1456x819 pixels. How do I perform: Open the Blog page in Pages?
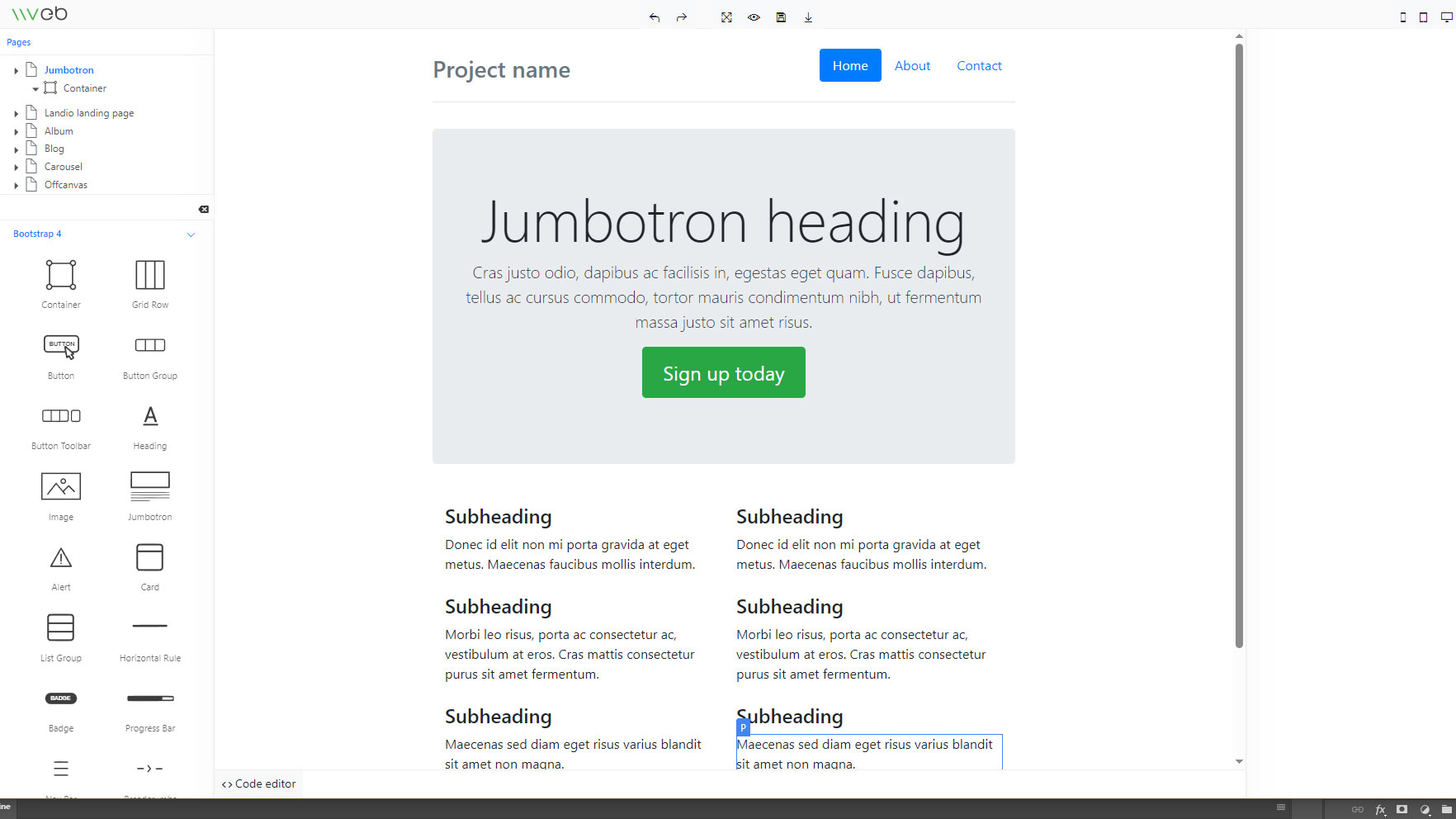click(x=54, y=149)
